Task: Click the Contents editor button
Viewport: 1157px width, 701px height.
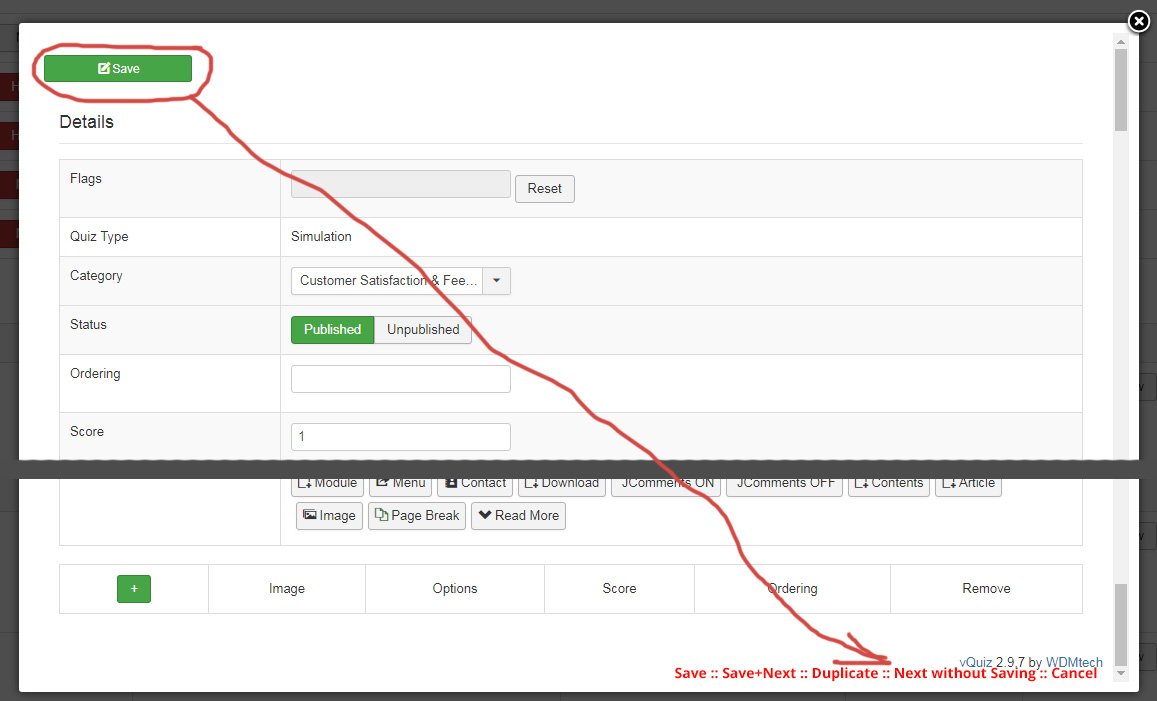Action: point(889,485)
